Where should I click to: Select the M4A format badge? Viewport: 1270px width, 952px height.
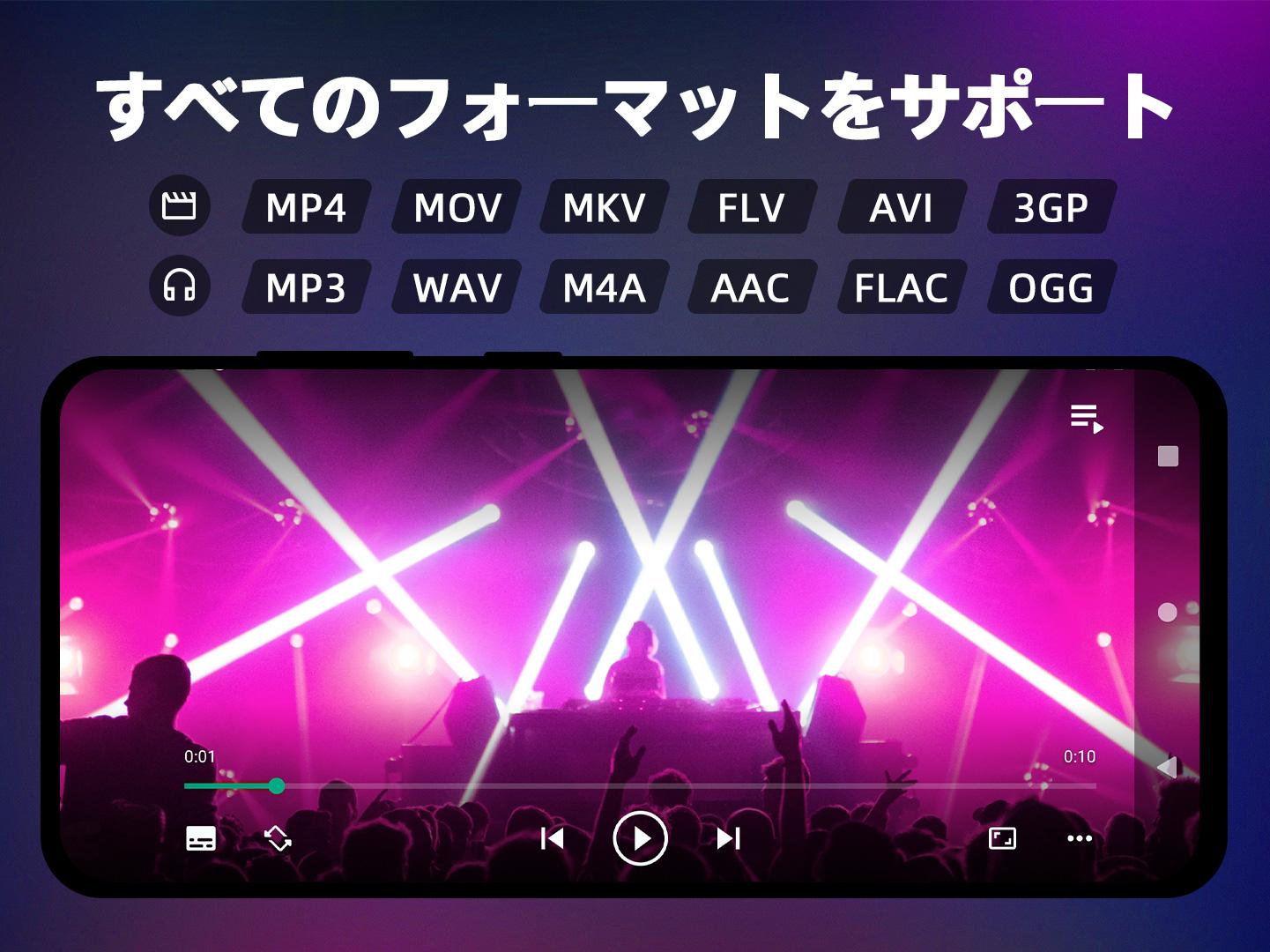605,286
